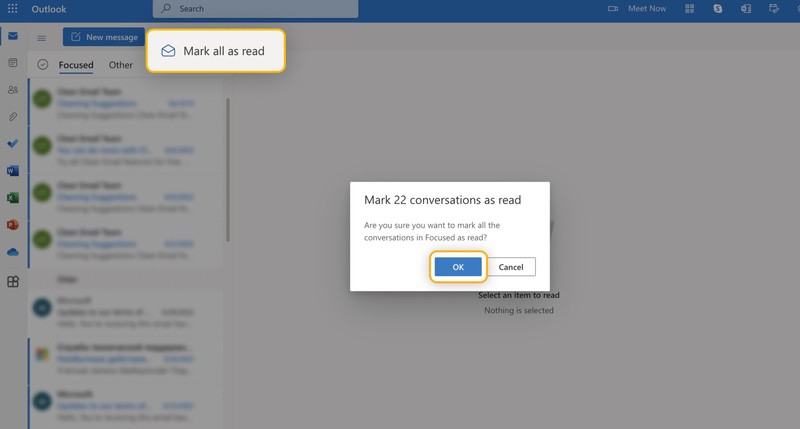Launch PowerPoint from the sidebar
The height and width of the screenshot is (429, 800).
tap(13, 225)
